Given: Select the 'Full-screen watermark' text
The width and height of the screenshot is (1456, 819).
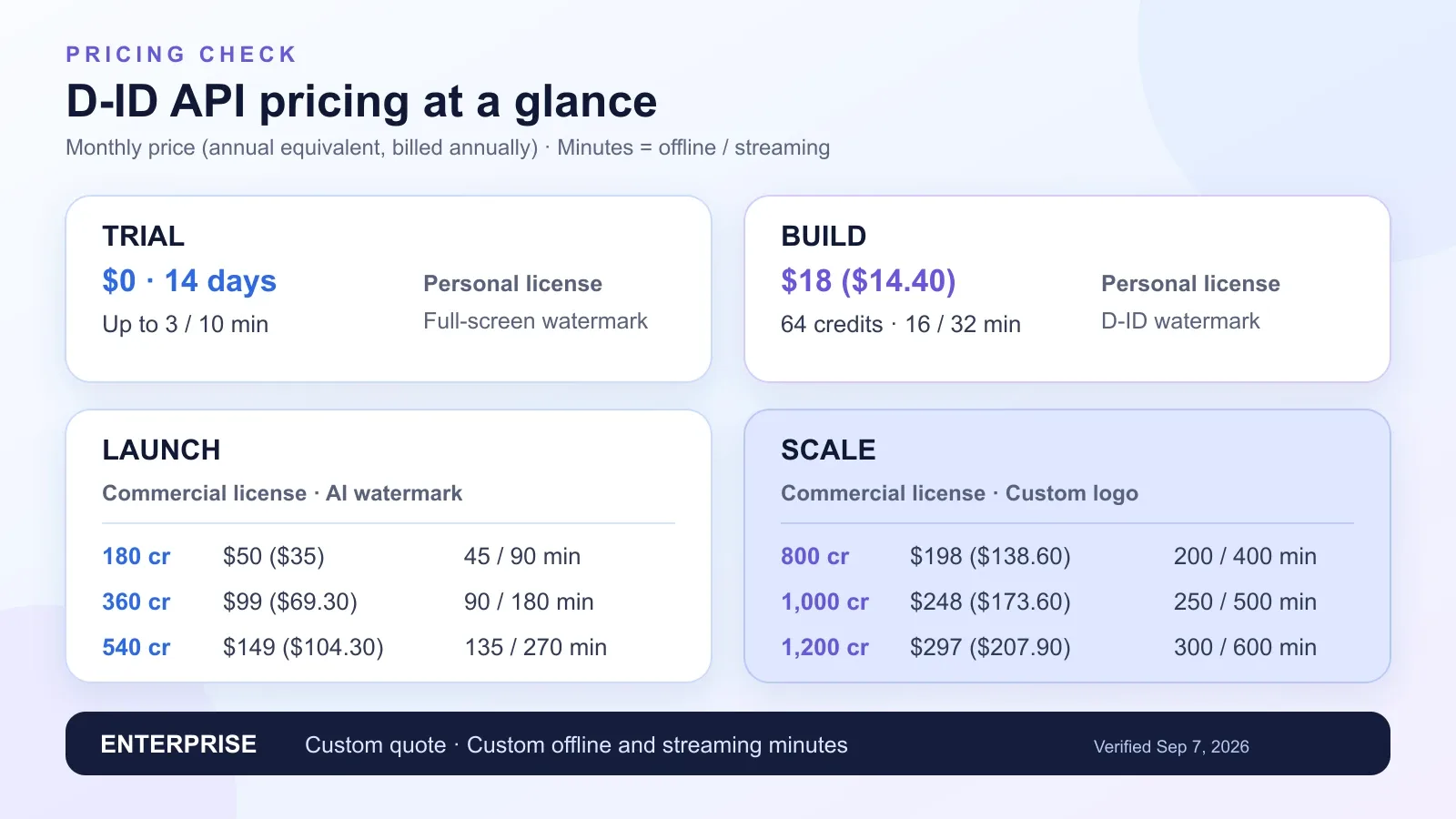Looking at the screenshot, I should (x=535, y=321).
